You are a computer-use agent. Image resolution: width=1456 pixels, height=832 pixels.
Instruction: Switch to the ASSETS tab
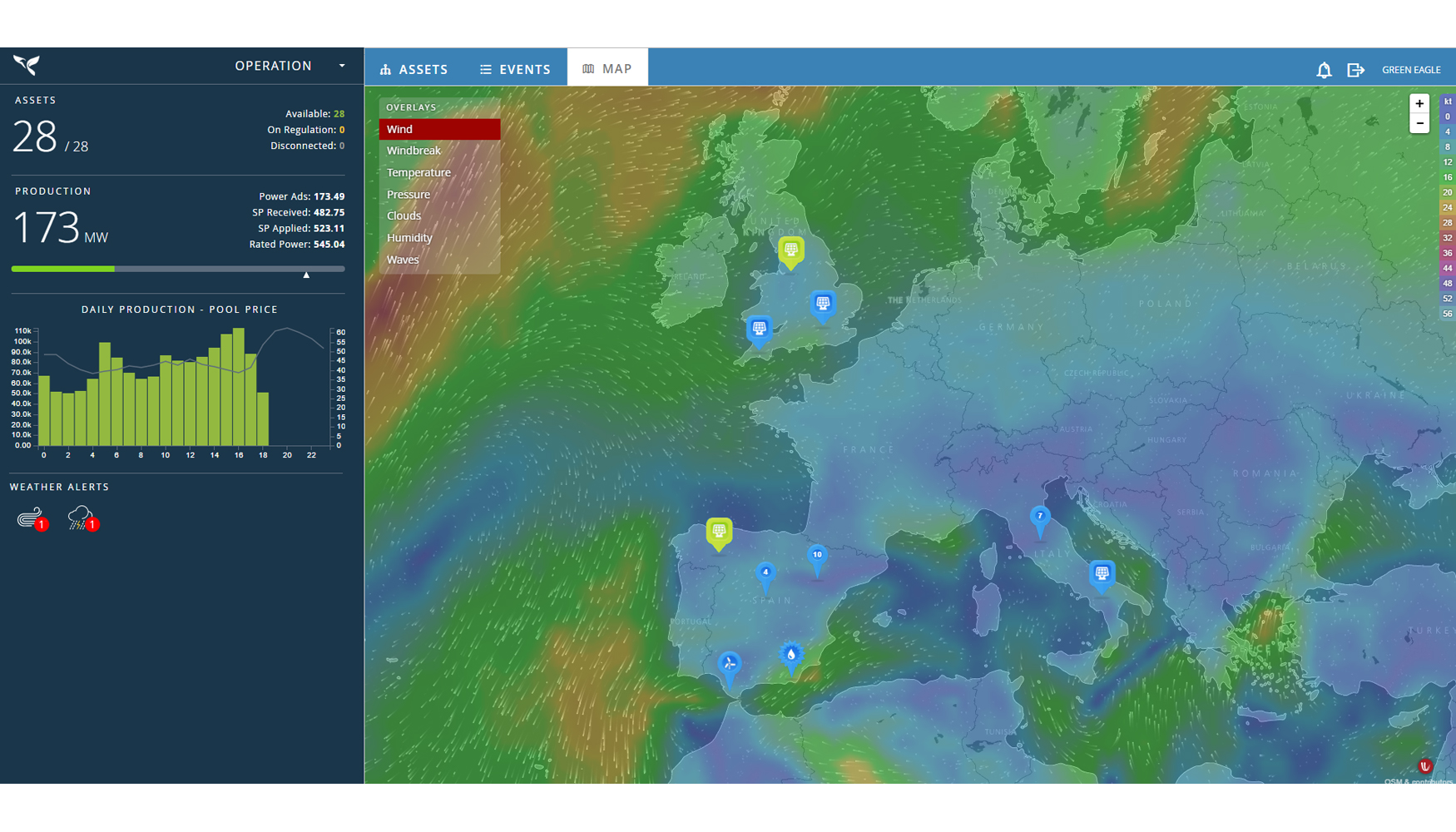click(x=414, y=69)
